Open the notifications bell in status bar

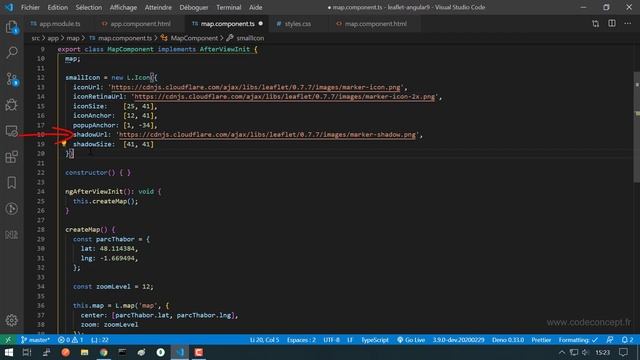(x=627, y=340)
